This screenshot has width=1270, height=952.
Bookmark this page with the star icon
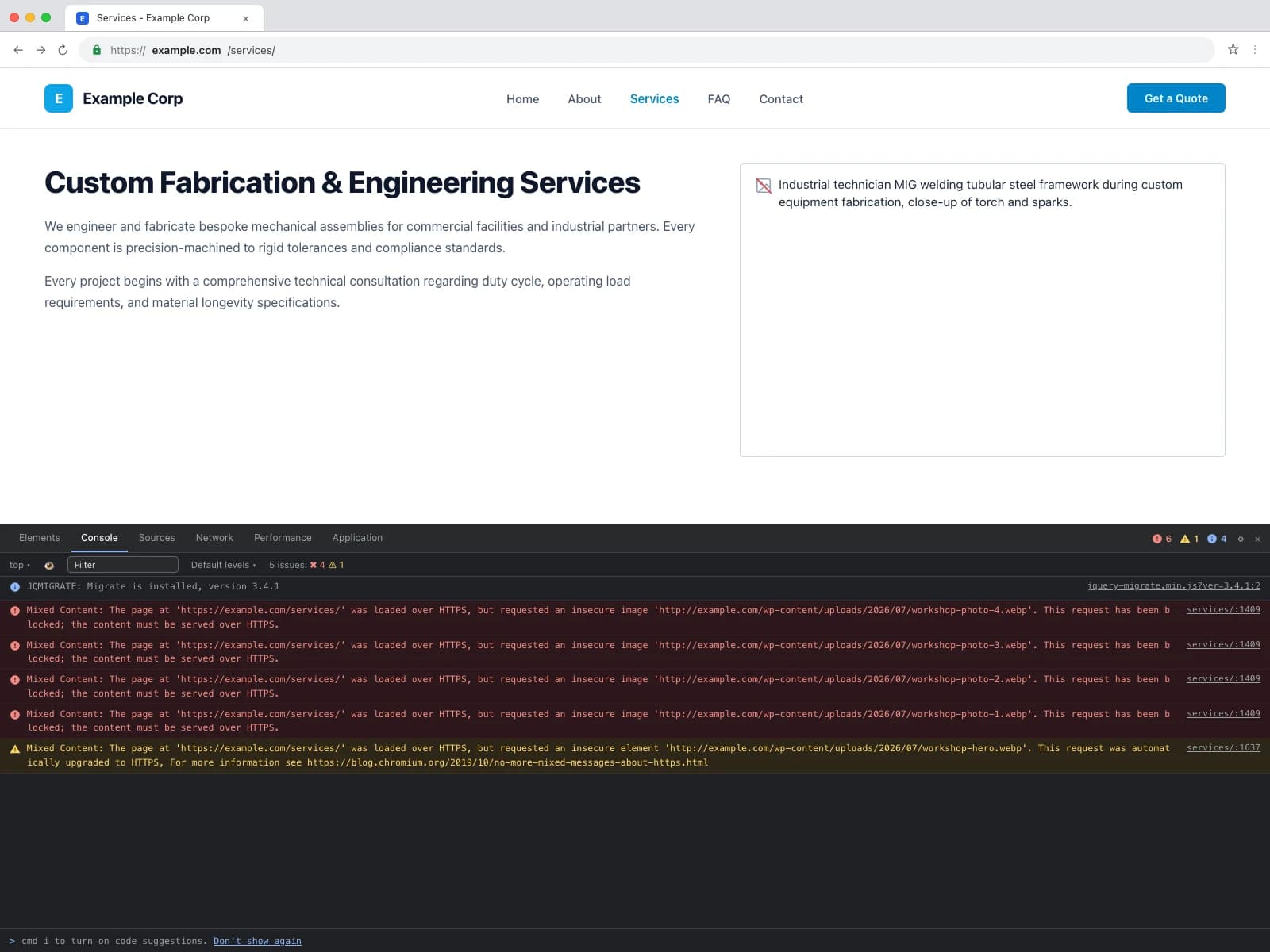pyautogui.click(x=1233, y=49)
